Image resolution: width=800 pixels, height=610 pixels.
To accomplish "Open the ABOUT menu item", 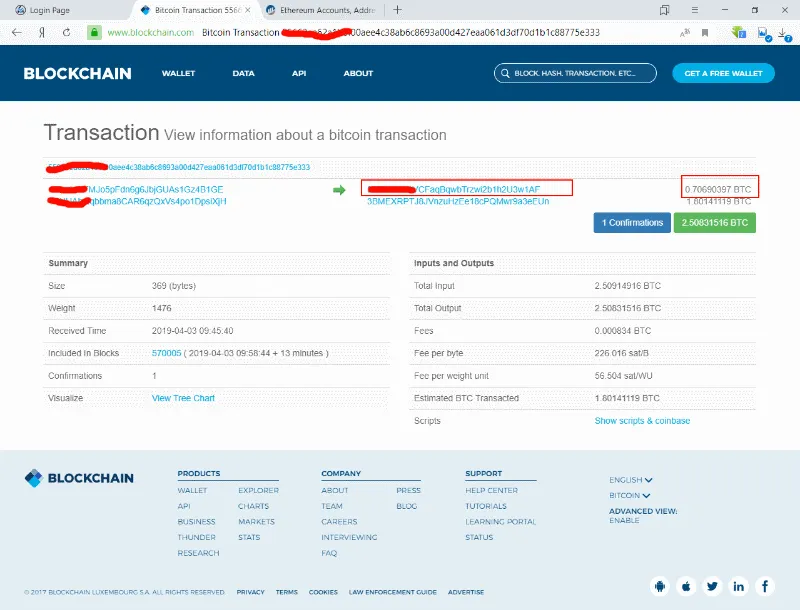I will (358, 73).
